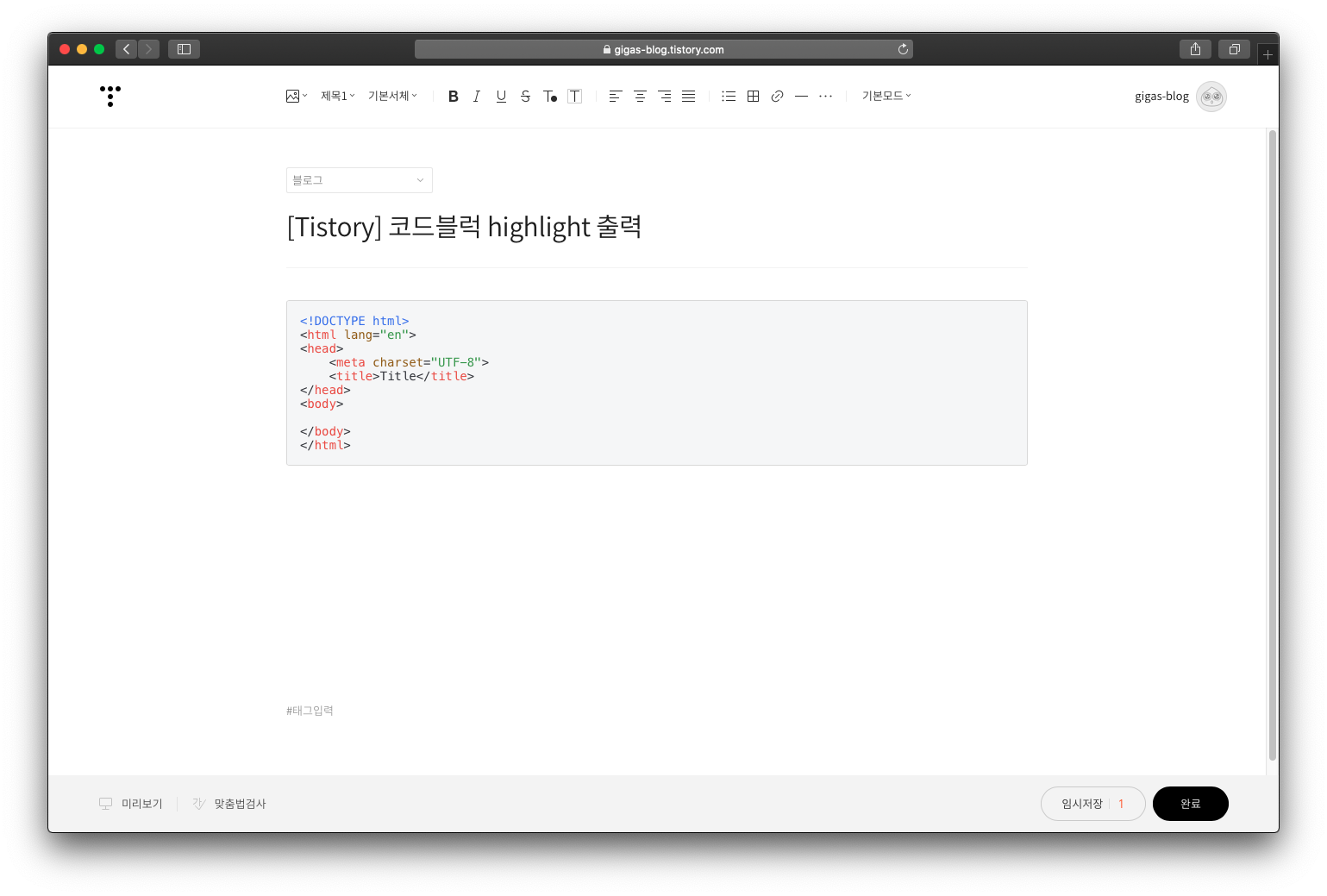Viewport: 1327px width, 896px height.
Task: Justify text alignment
Action: 688,97
